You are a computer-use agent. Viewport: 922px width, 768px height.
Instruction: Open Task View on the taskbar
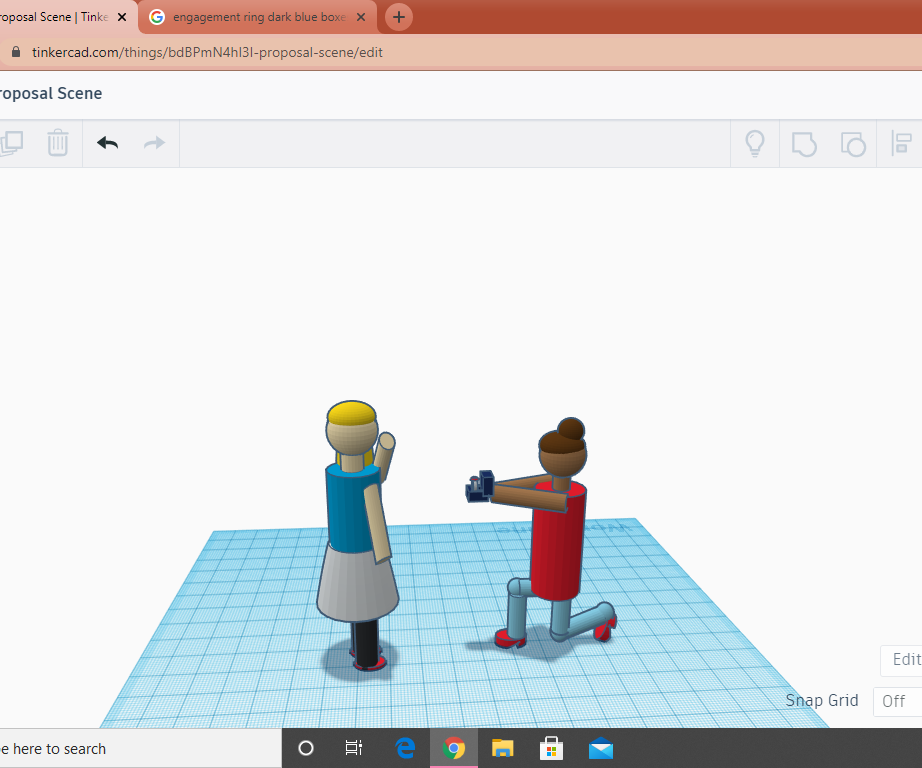click(353, 747)
